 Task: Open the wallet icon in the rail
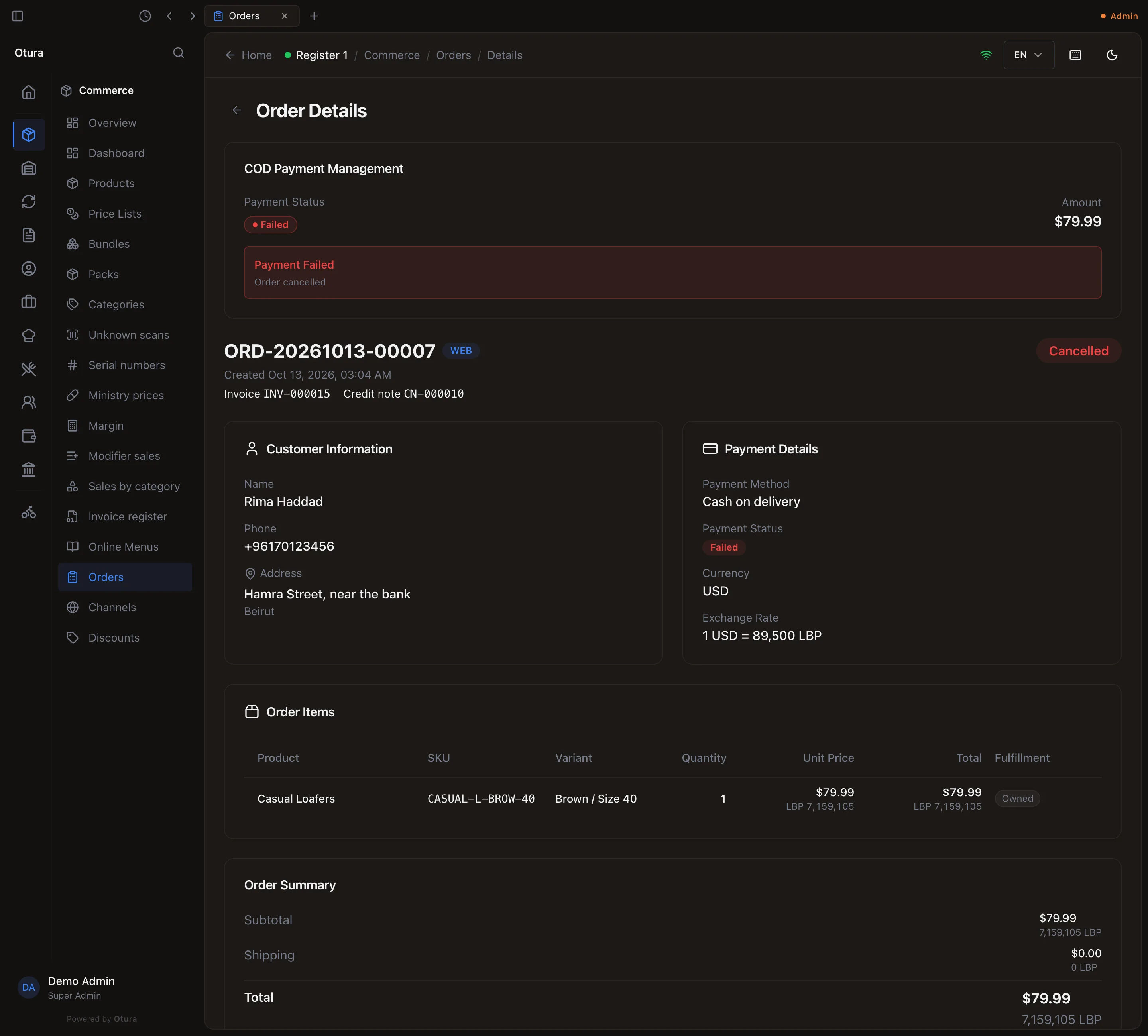(x=28, y=436)
